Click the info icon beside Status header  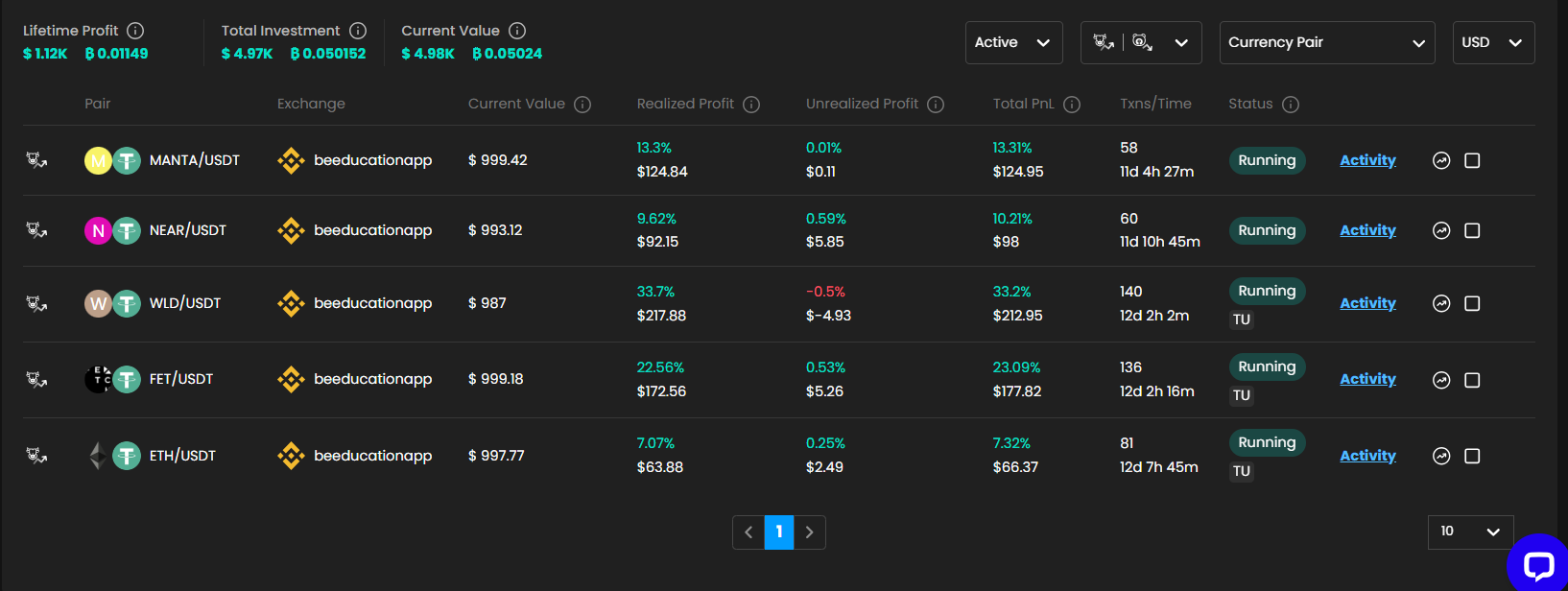click(x=1291, y=105)
